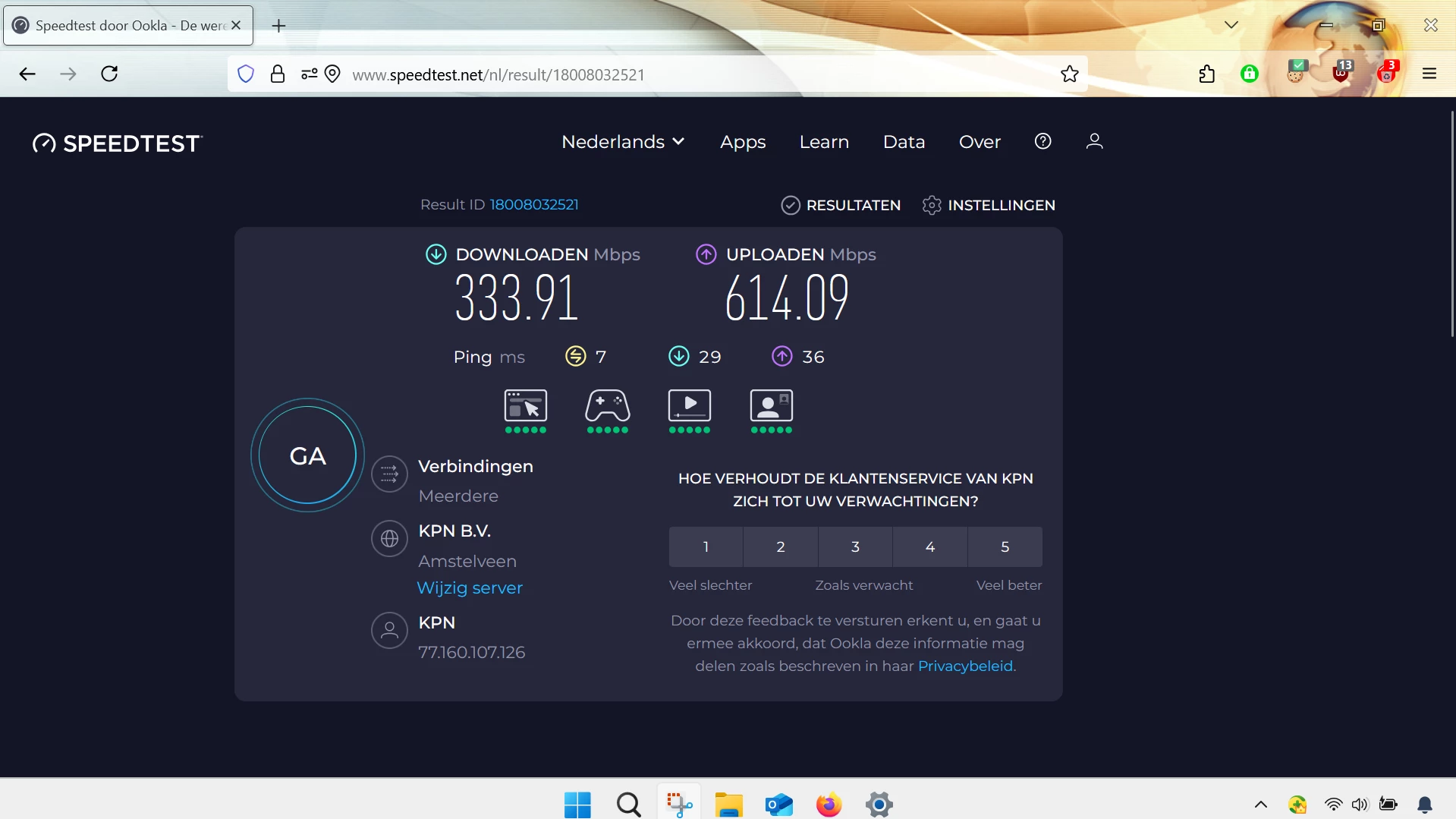
Task: Rate KPN customer service with 3
Action: click(855, 547)
